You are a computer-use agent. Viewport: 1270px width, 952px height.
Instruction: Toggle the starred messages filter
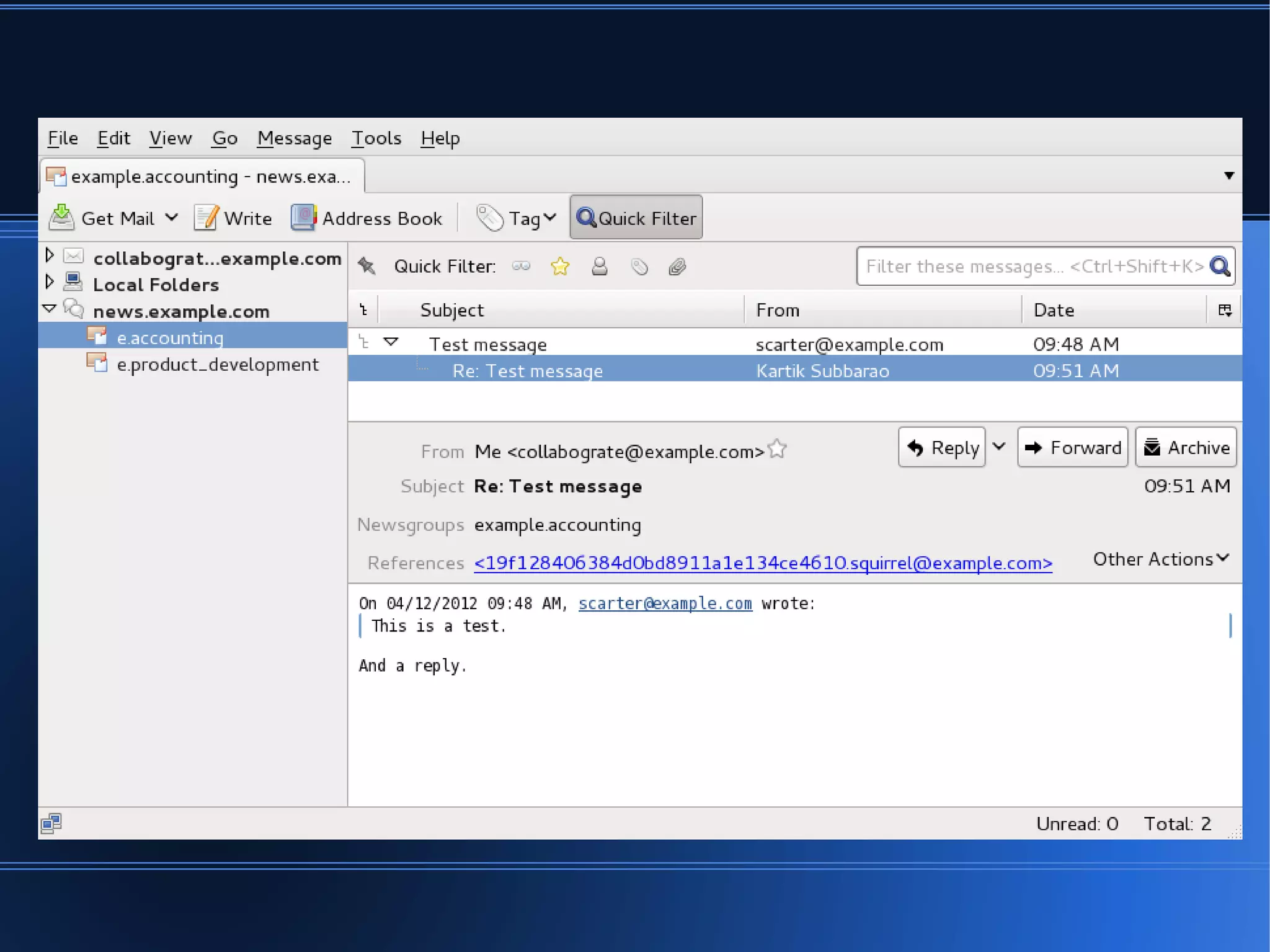pos(560,267)
